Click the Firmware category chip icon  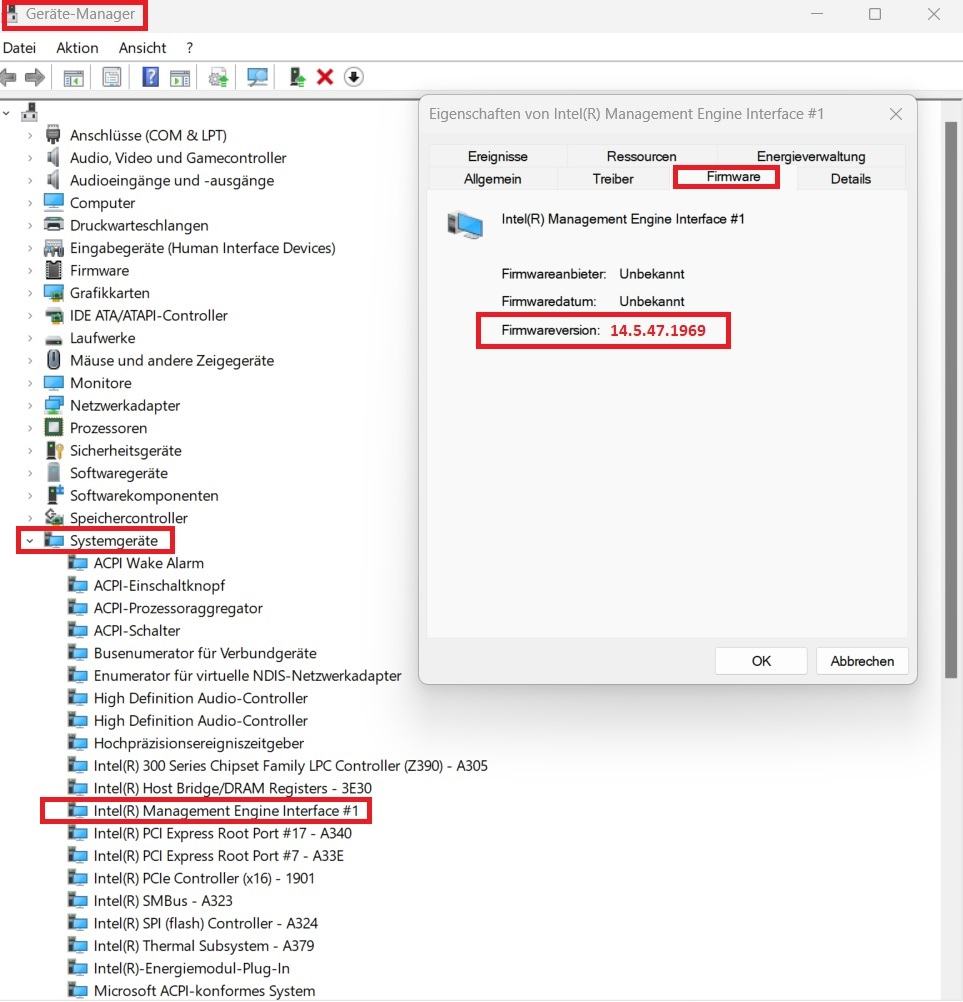point(54,270)
